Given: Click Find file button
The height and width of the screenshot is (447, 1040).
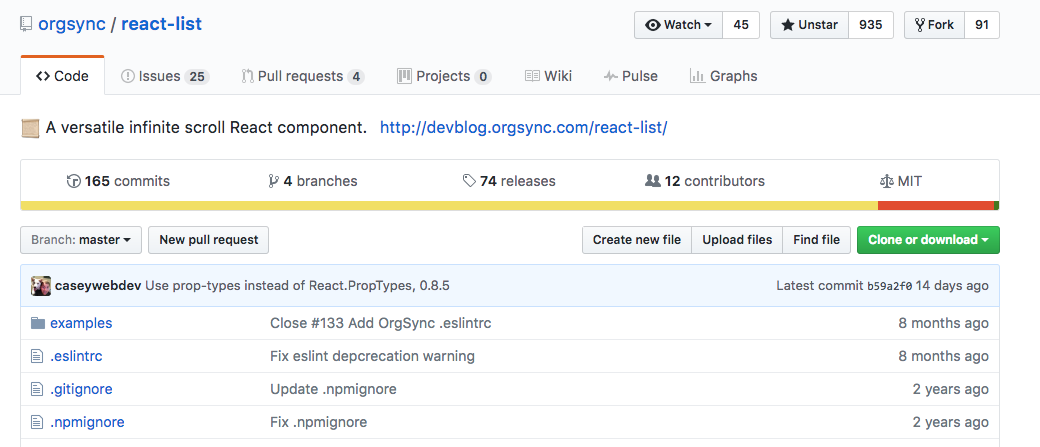Looking at the screenshot, I should [x=816, y=240].
